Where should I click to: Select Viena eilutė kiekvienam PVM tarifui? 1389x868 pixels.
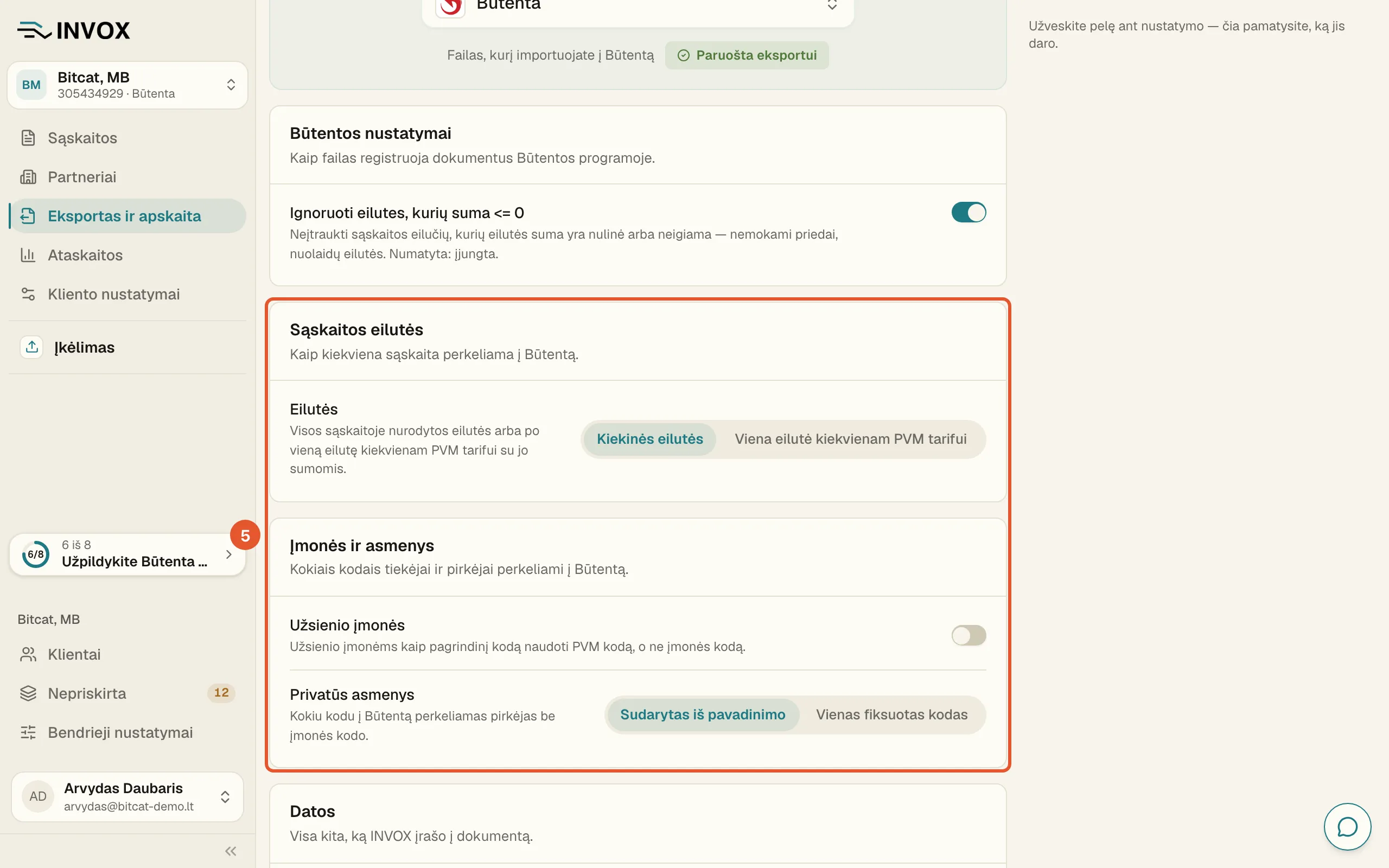coord(851,439)
